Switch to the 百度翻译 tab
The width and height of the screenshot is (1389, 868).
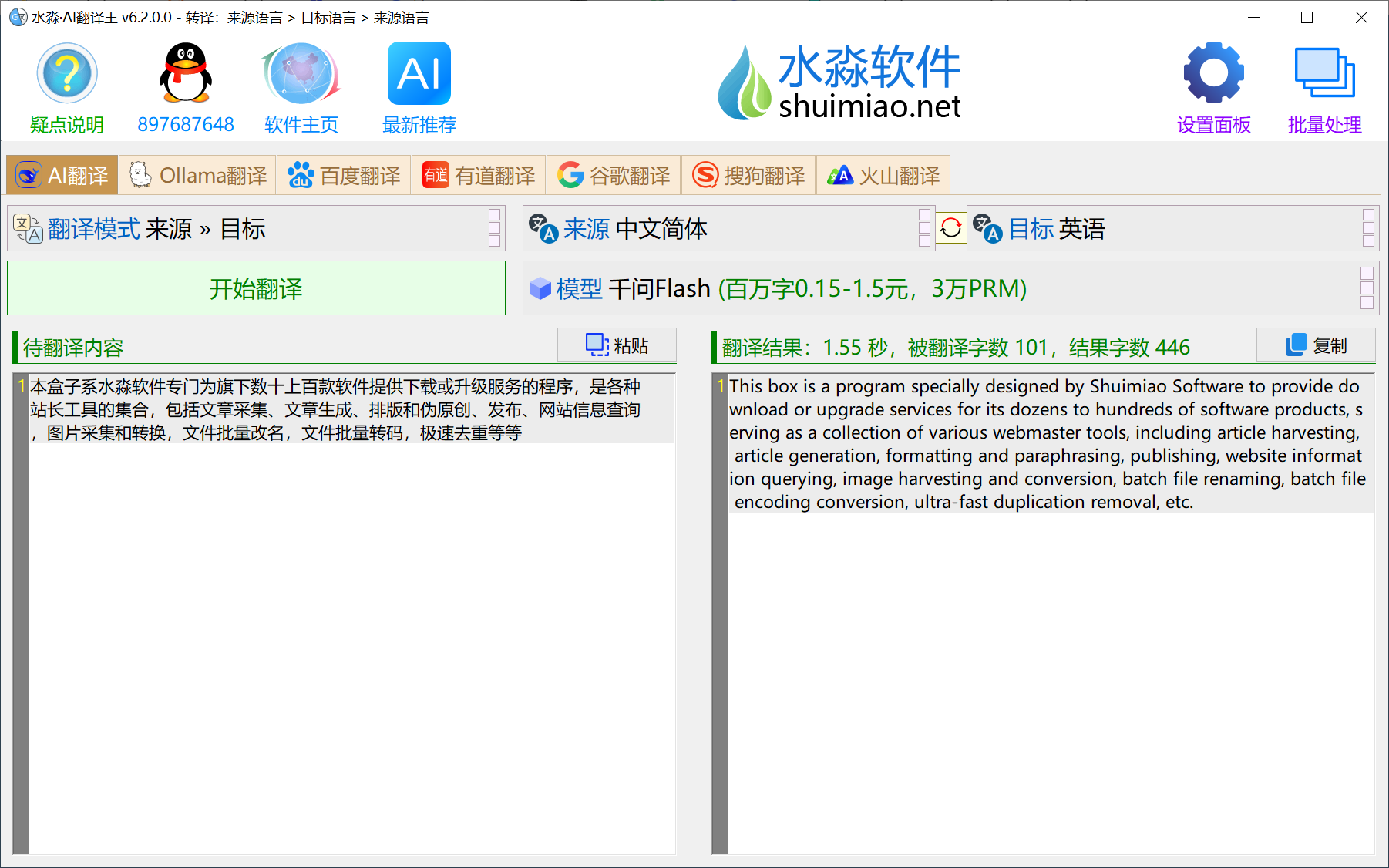tap(344, 176)
